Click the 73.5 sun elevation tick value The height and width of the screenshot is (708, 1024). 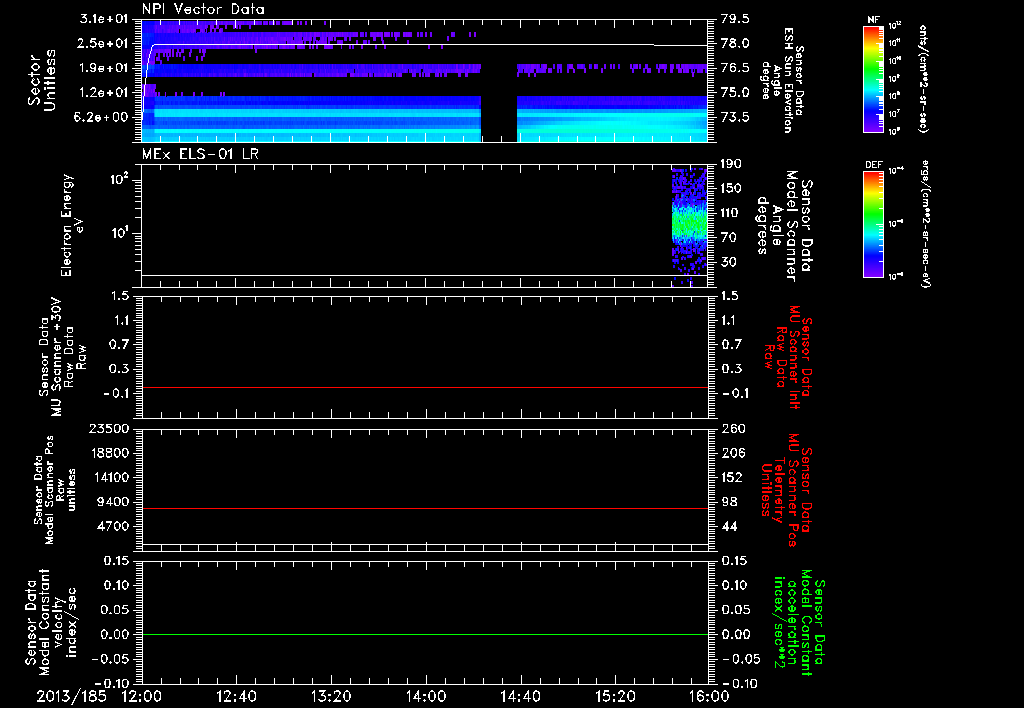pos(735,117)
